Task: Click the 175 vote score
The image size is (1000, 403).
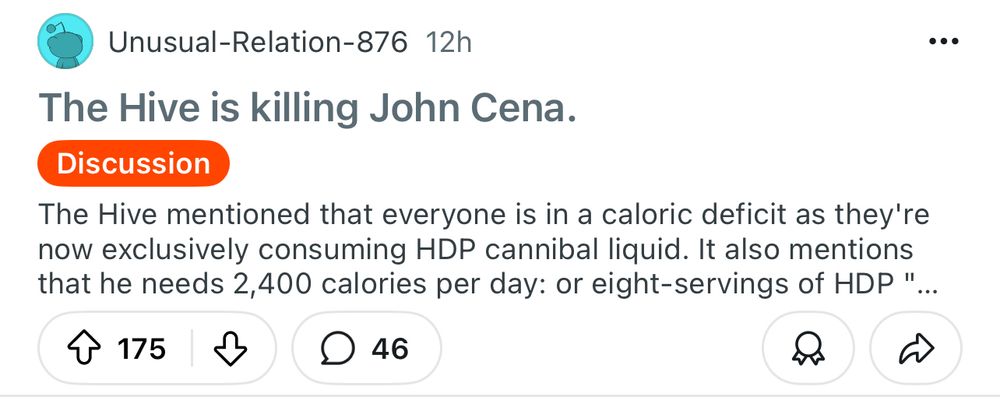Action: point(141,348)
